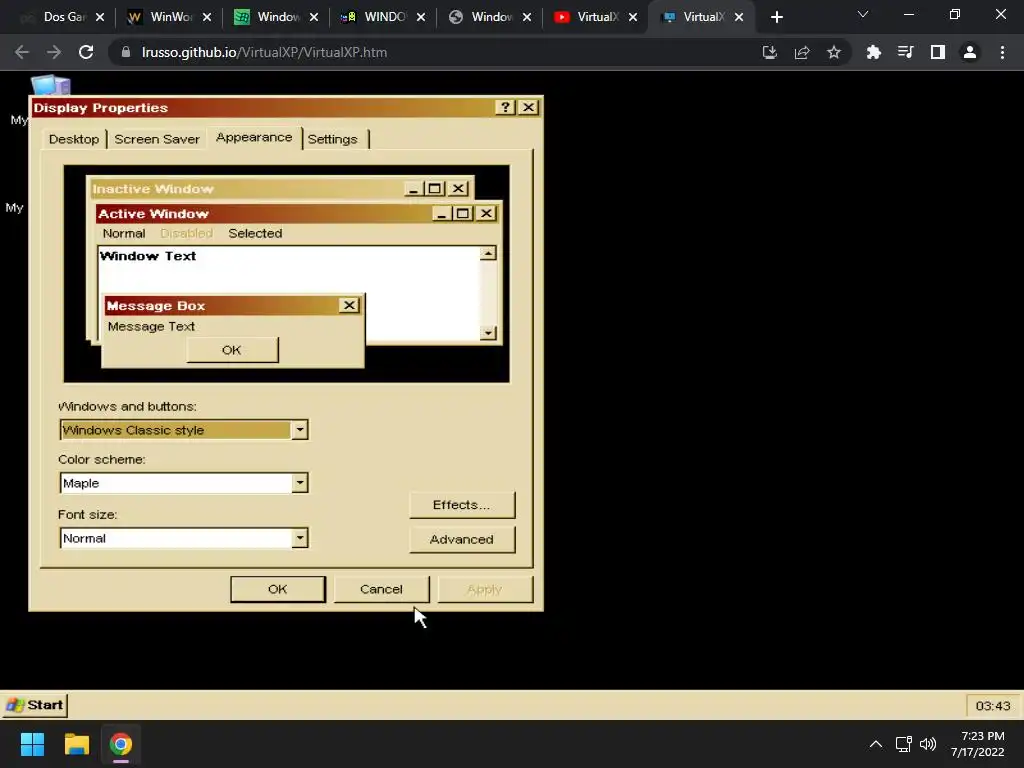The width and height of the screenshot is (1024, 768).
Task: Expand the Color scheme dropdown arrow
Action: coord(300,483)
